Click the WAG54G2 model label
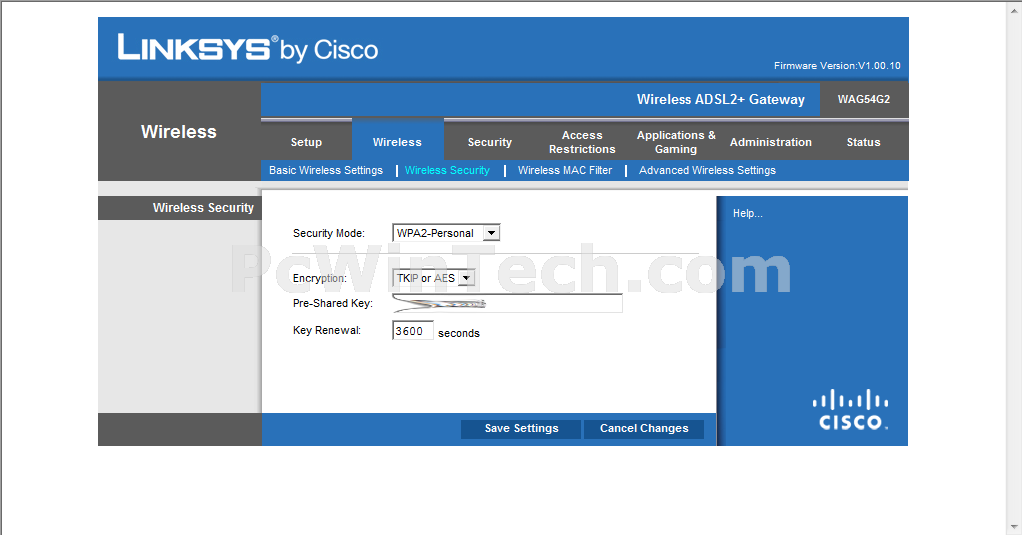Screen dimensions: 1022x535 [x=864, y=99]
